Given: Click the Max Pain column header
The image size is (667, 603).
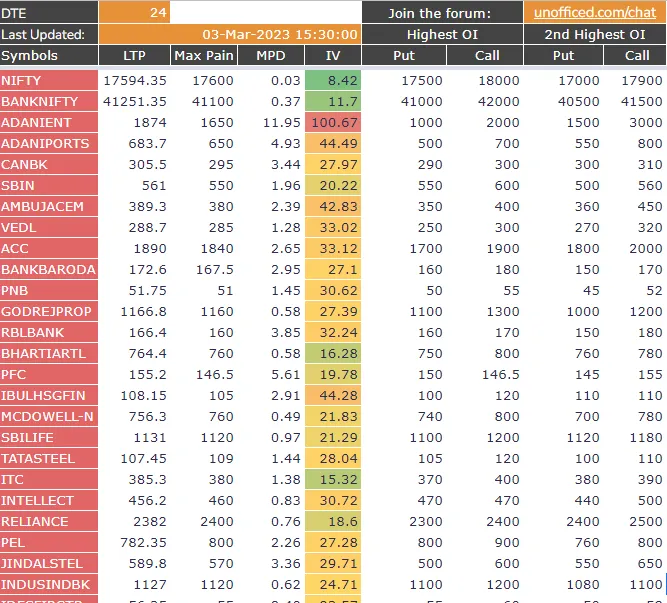Looking at the screenshot, I should tap(203, 56).
